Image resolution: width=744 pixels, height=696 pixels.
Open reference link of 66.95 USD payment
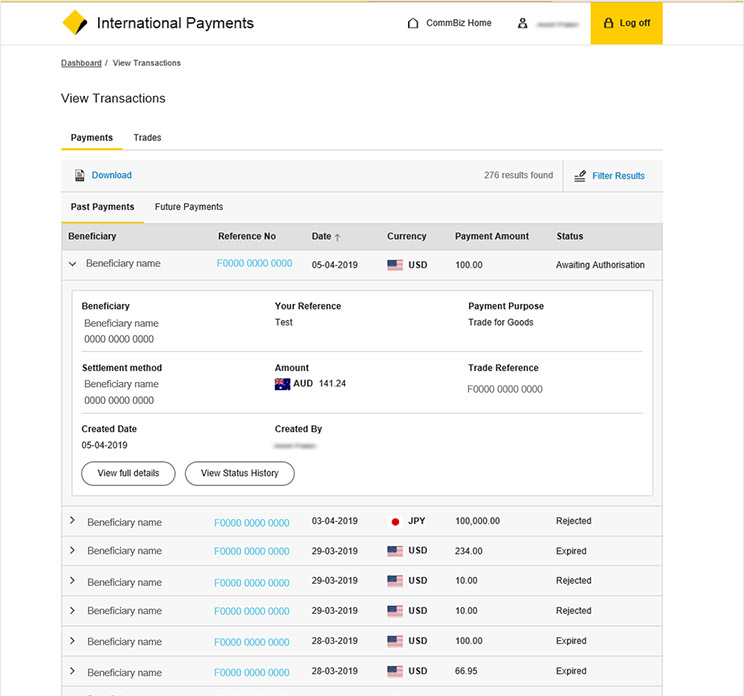pos(251,673)
